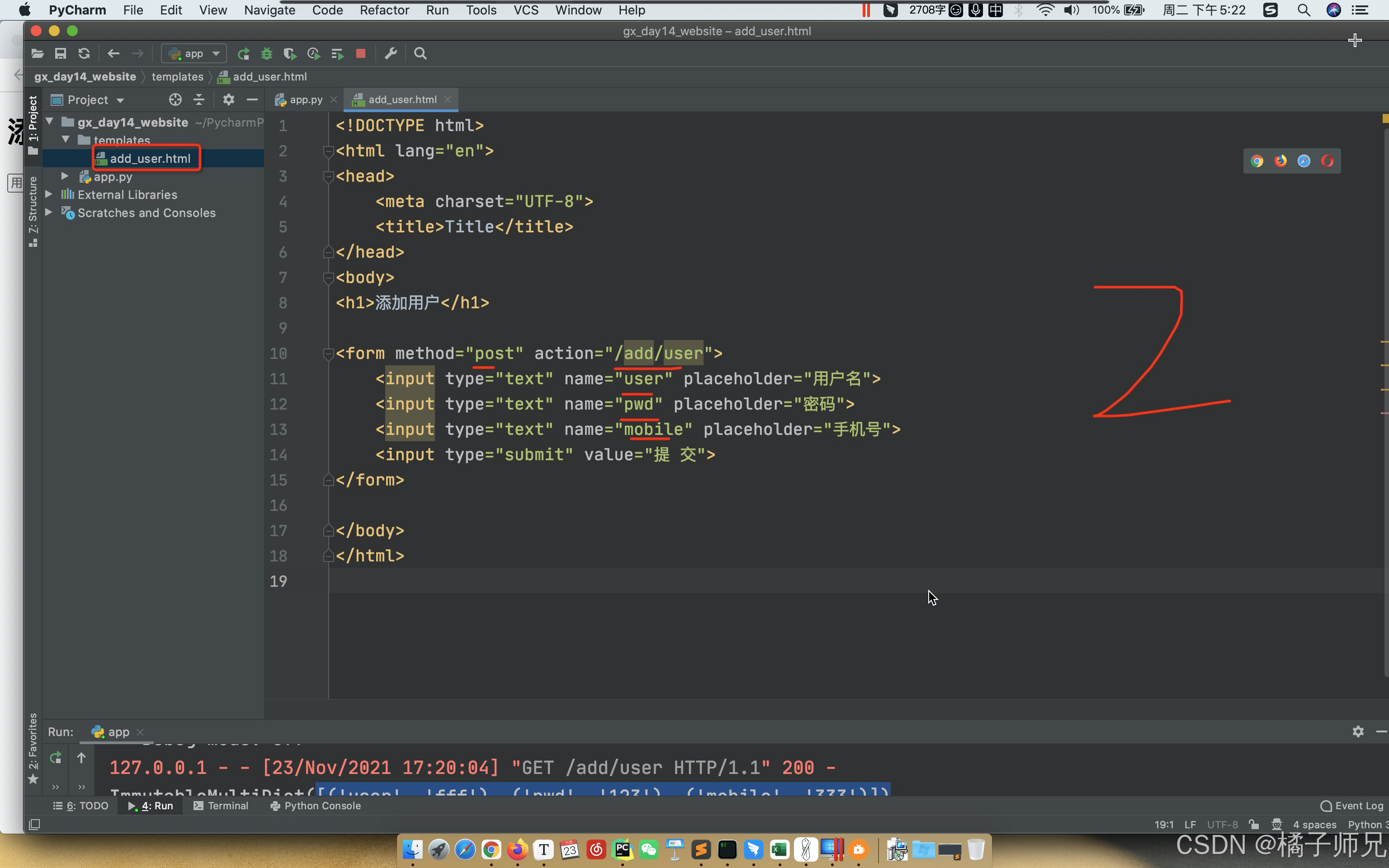Open the app run configuration dropdown

click(194, 53)
